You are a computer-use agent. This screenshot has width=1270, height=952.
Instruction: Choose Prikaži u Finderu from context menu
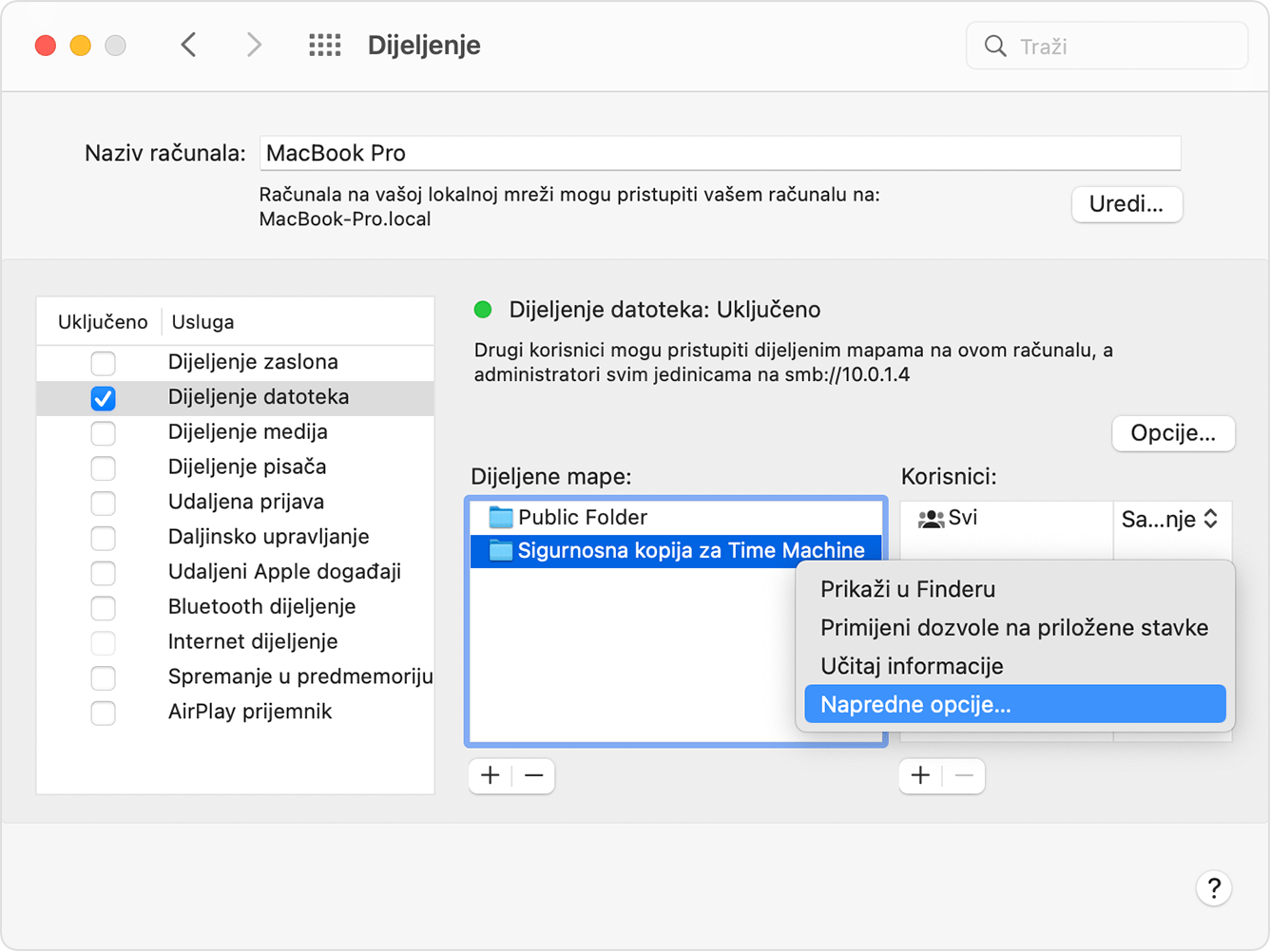(x=1015, y=589)
